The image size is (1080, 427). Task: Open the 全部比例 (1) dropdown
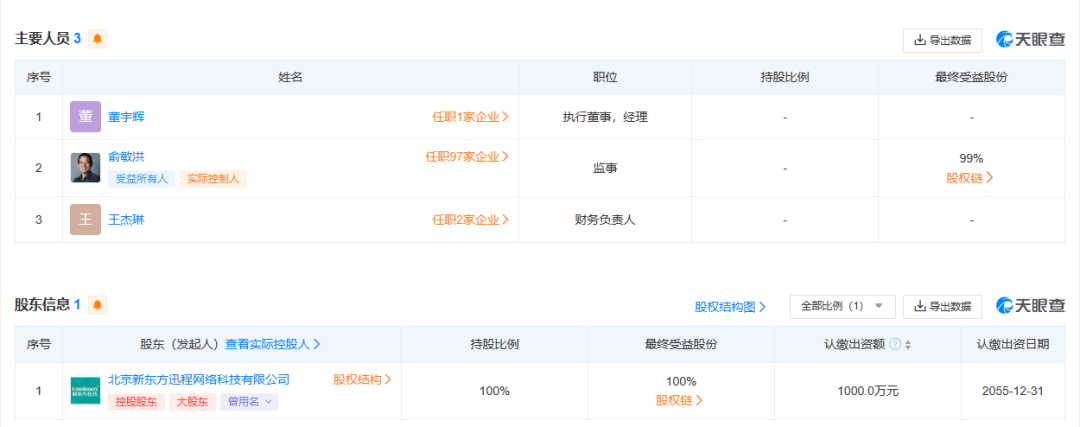tap(842, 306)
